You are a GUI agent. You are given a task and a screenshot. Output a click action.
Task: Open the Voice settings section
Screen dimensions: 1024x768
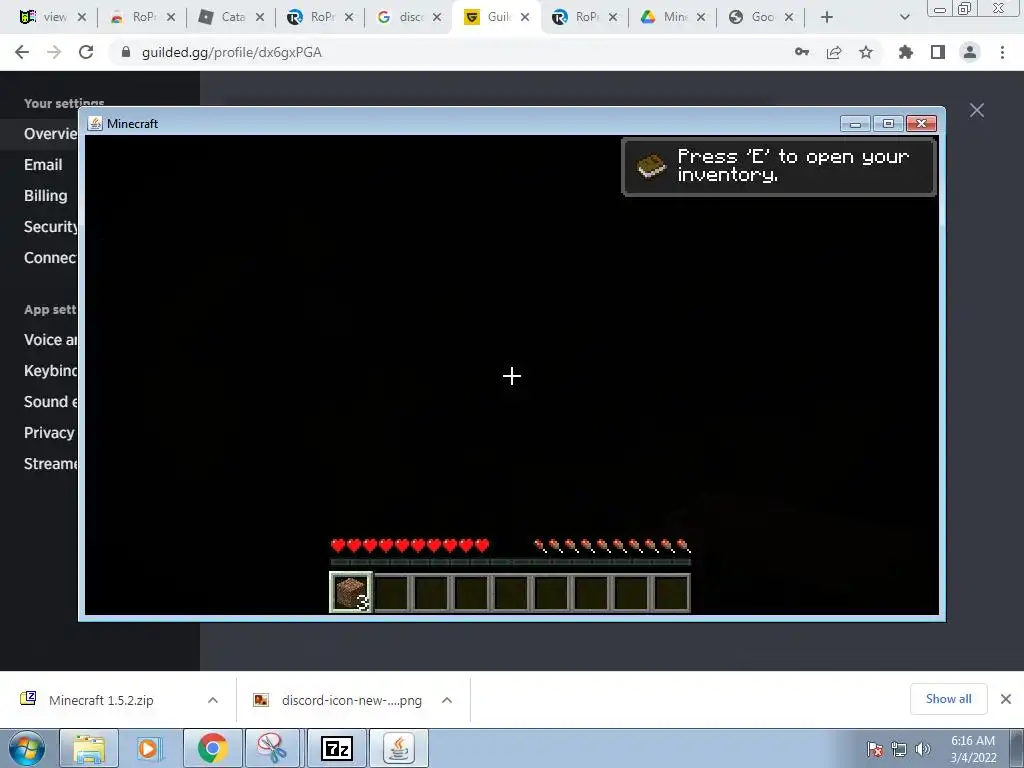coord(50,340)
